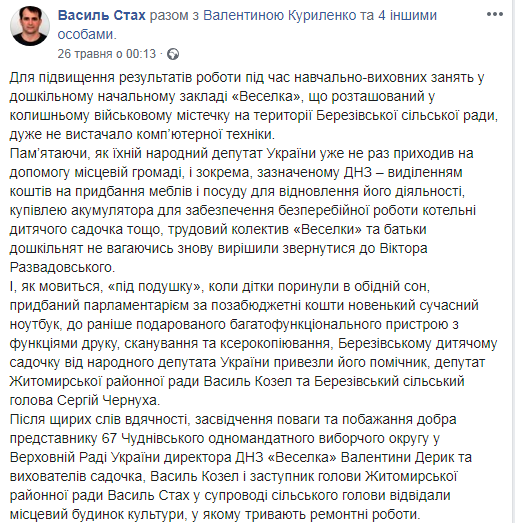Open Василь Стах's profile picture

pyautogui.click(x=30, y=25)
